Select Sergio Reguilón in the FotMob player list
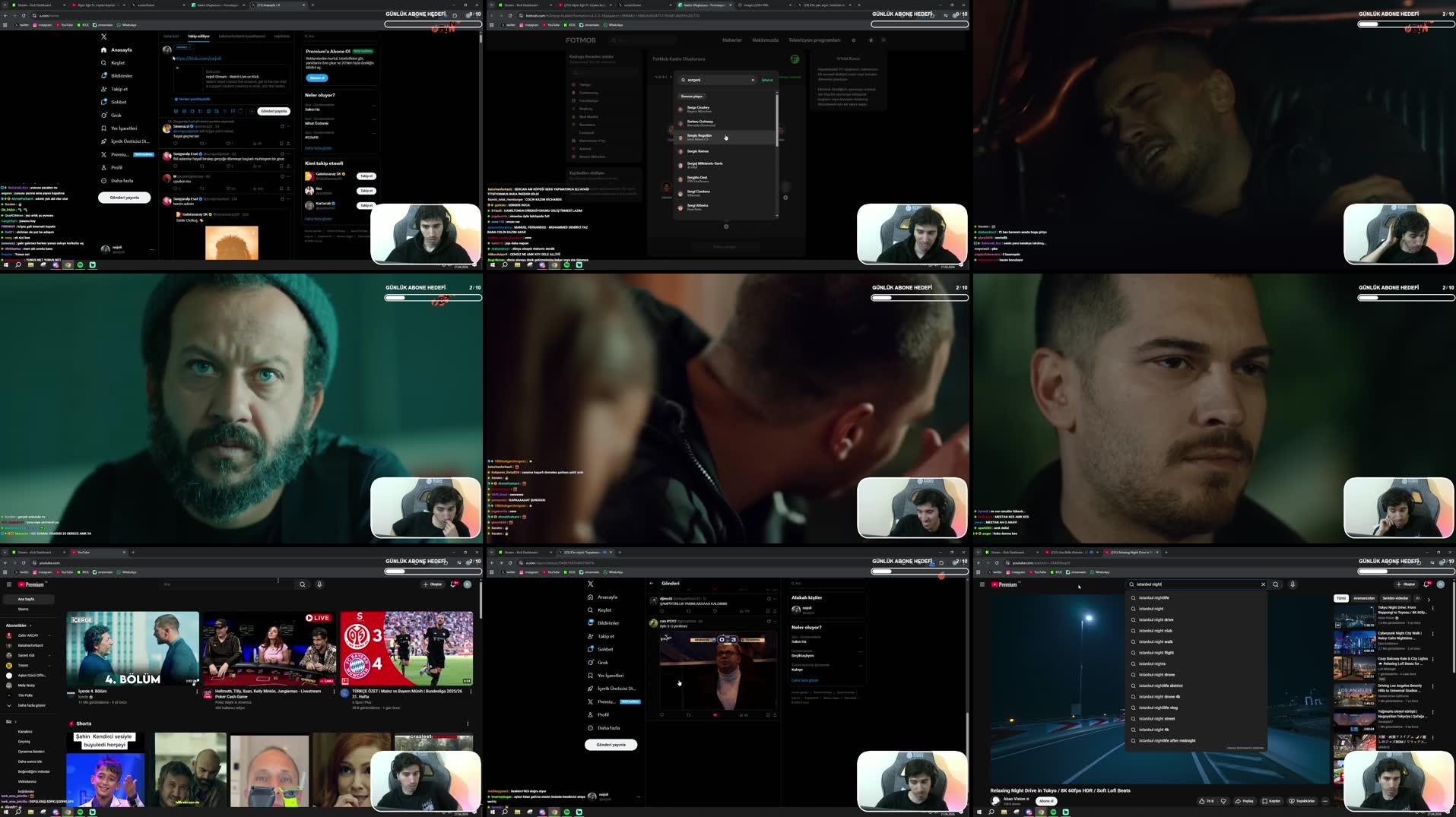This screenshot has height=817, width=1456. point(725,138)
